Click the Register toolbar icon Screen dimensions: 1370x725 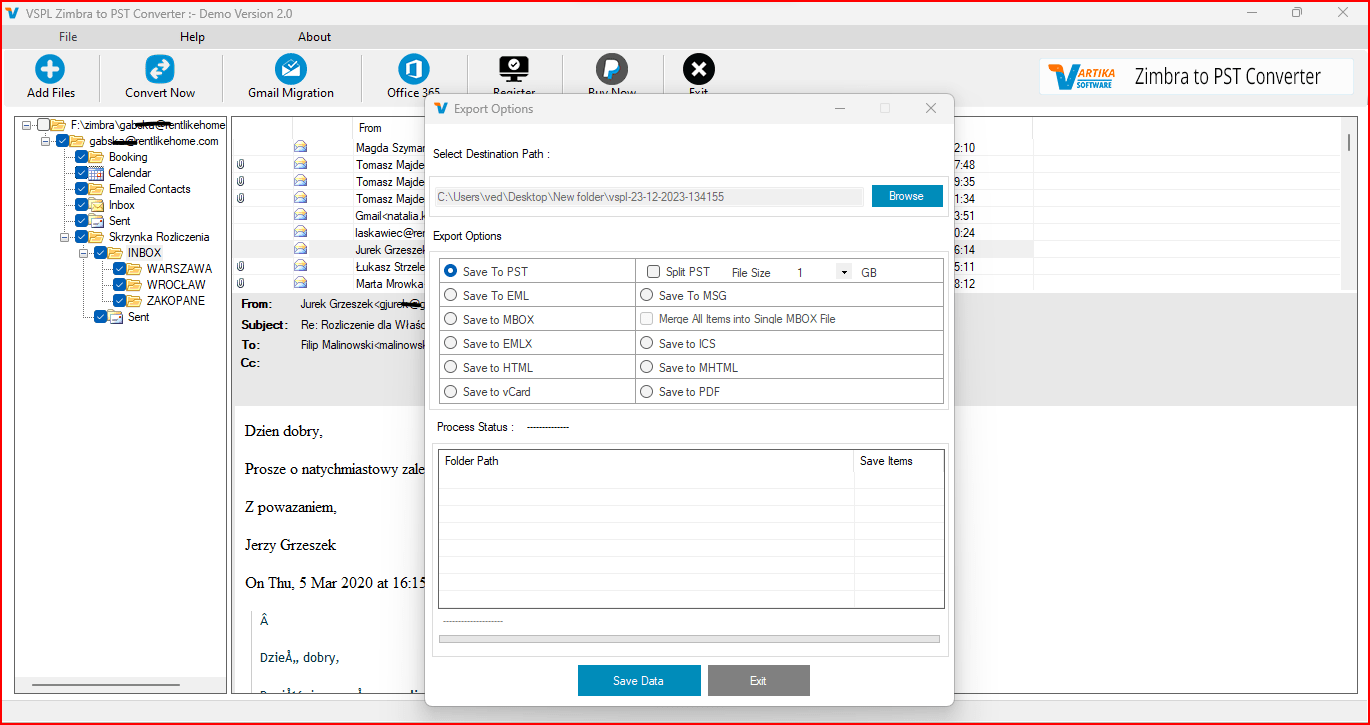pos(514,69)
